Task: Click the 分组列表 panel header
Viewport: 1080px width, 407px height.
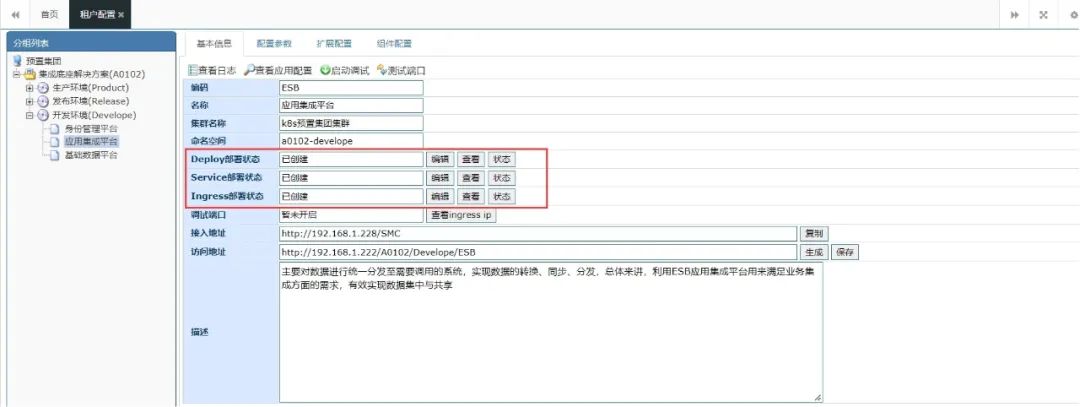Action: tap(90, 43)
